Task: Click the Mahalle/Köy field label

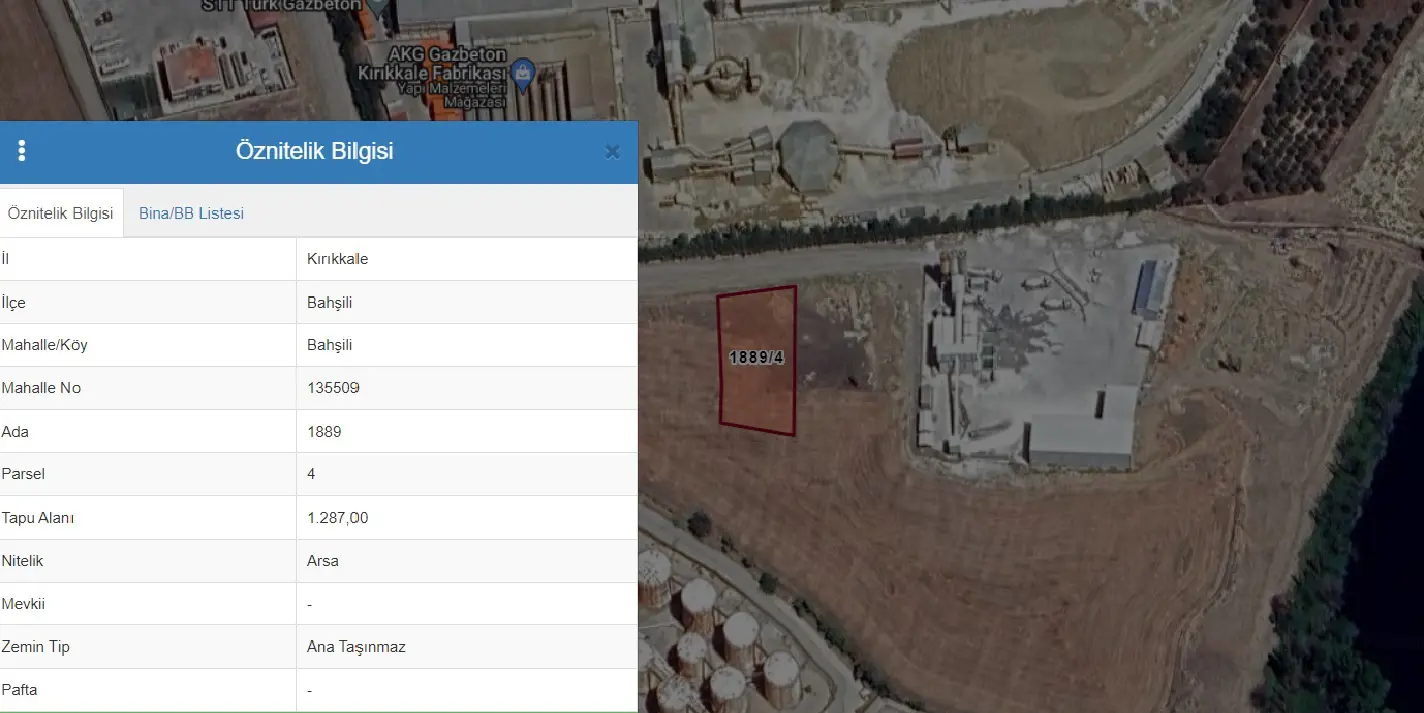Action: [45, 345]
